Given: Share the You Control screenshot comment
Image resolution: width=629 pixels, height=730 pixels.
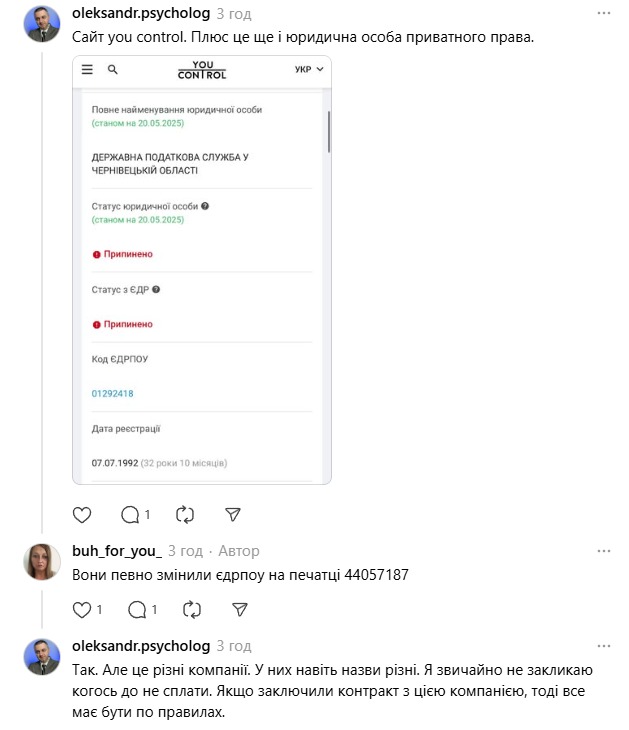Looking at the screenshot, I should point(232,514).
